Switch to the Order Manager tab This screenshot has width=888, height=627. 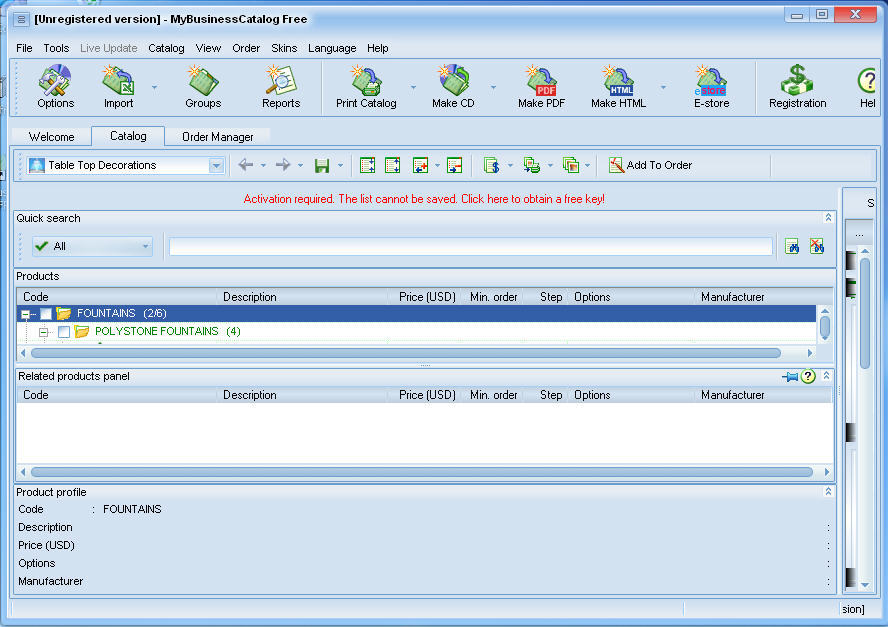(x=217, y=137)
